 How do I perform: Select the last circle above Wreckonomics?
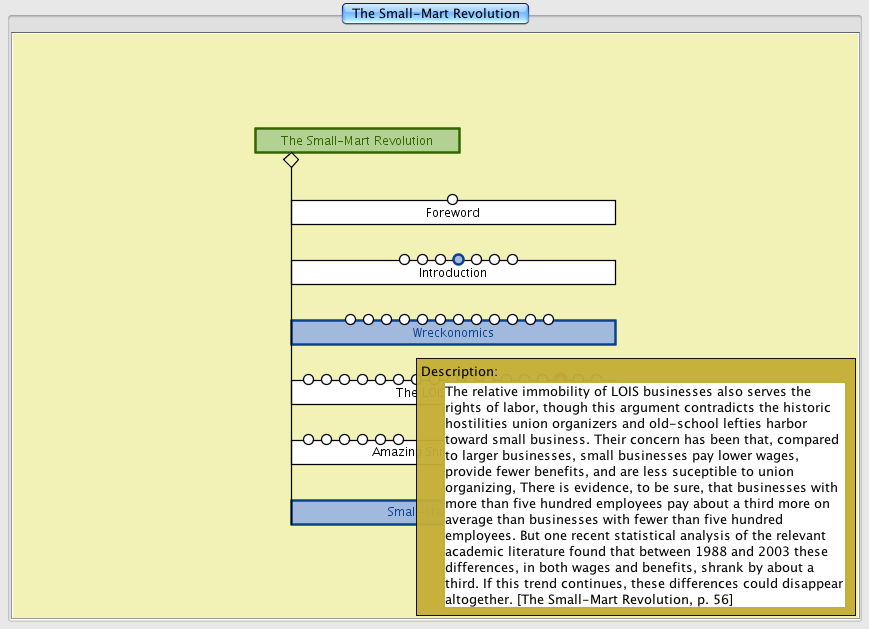548,320
